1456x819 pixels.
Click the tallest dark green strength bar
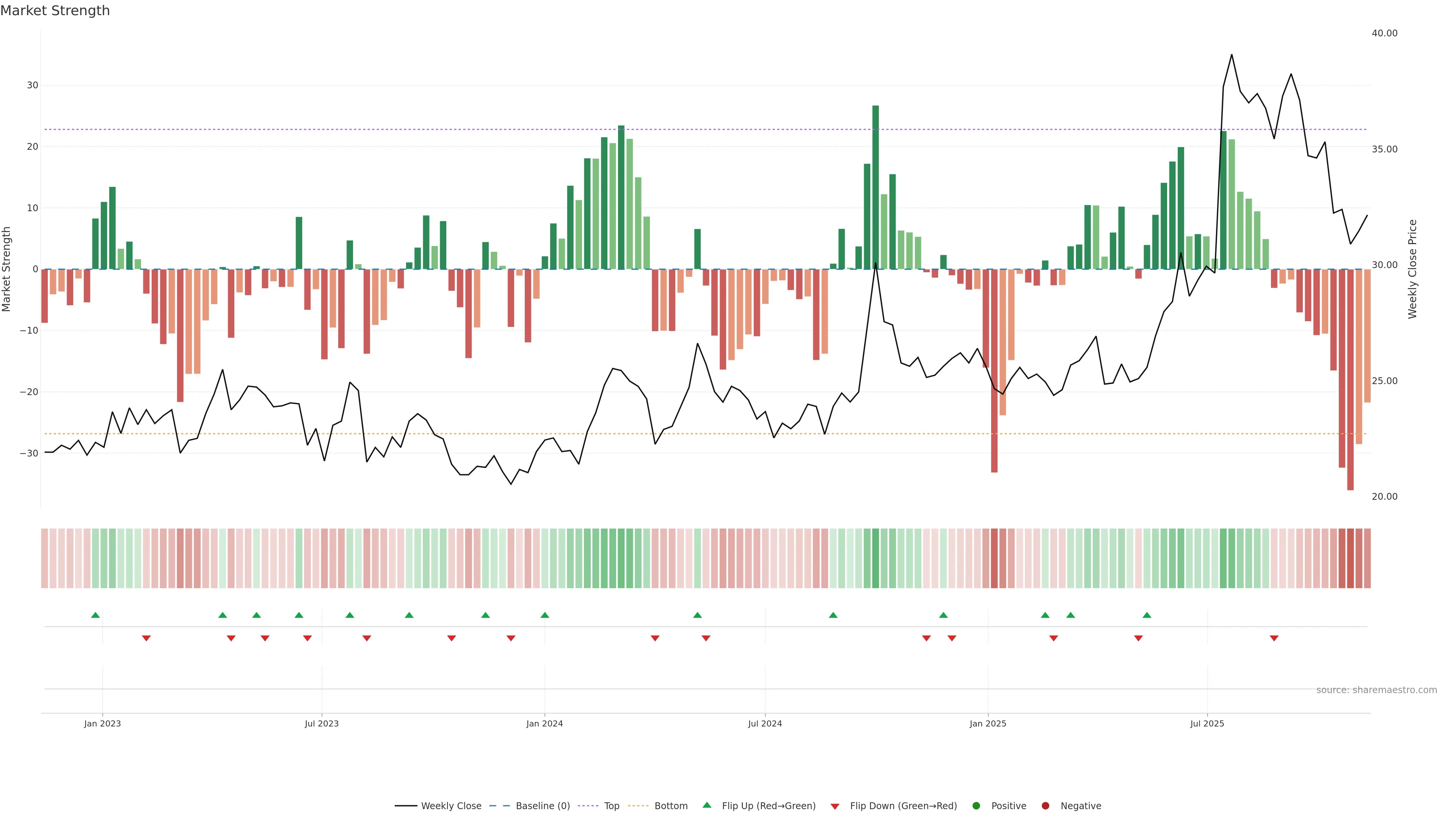coord(875,187)
